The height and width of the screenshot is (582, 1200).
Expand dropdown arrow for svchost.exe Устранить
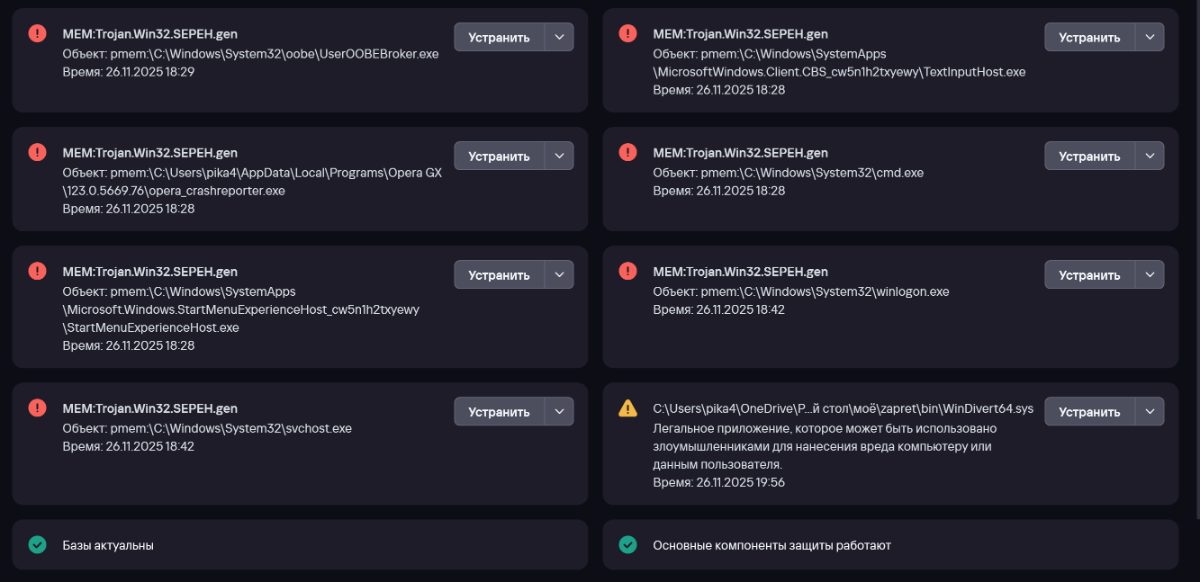(x=559, y=411)
